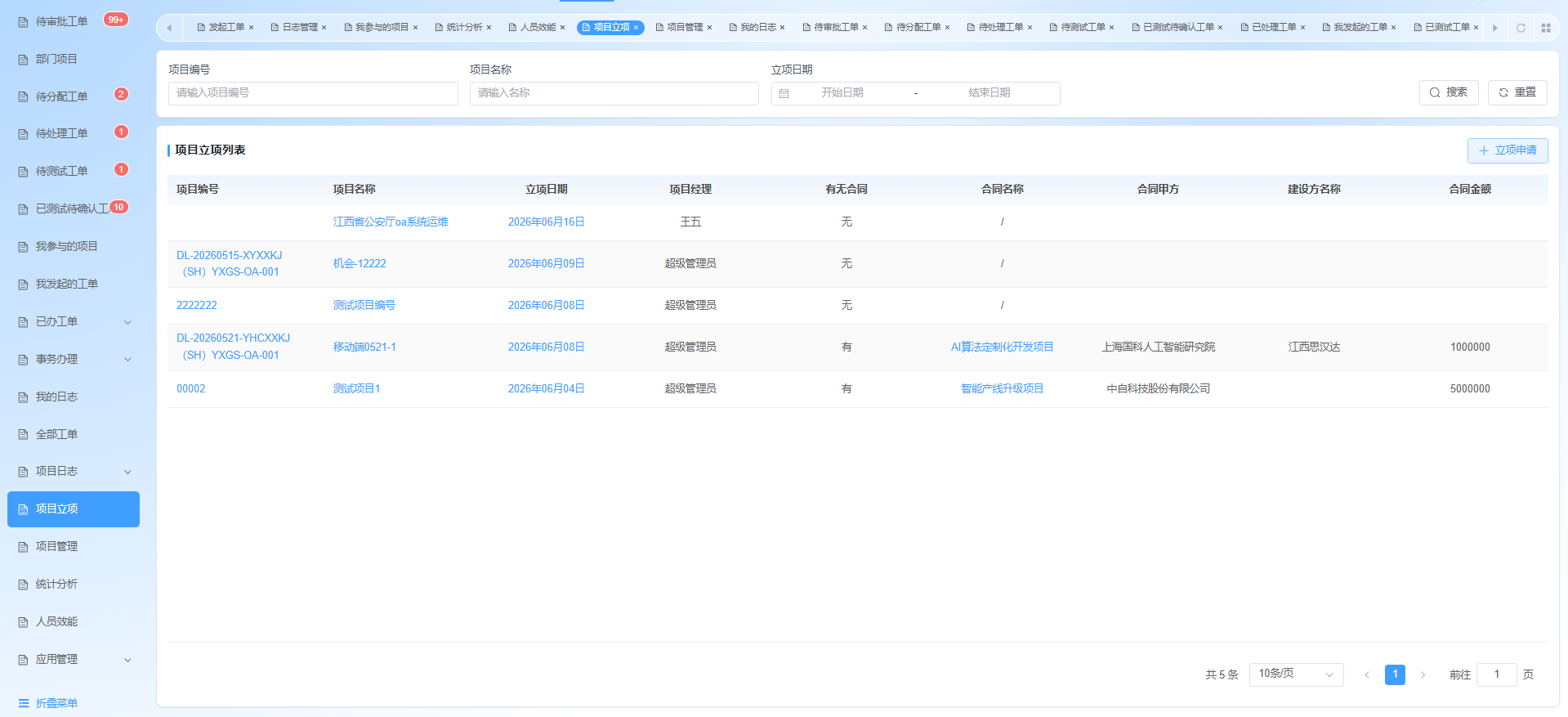Pick the 结束日期 end date field
This screenshot has height=717, width=1568.
pos(989,93)
